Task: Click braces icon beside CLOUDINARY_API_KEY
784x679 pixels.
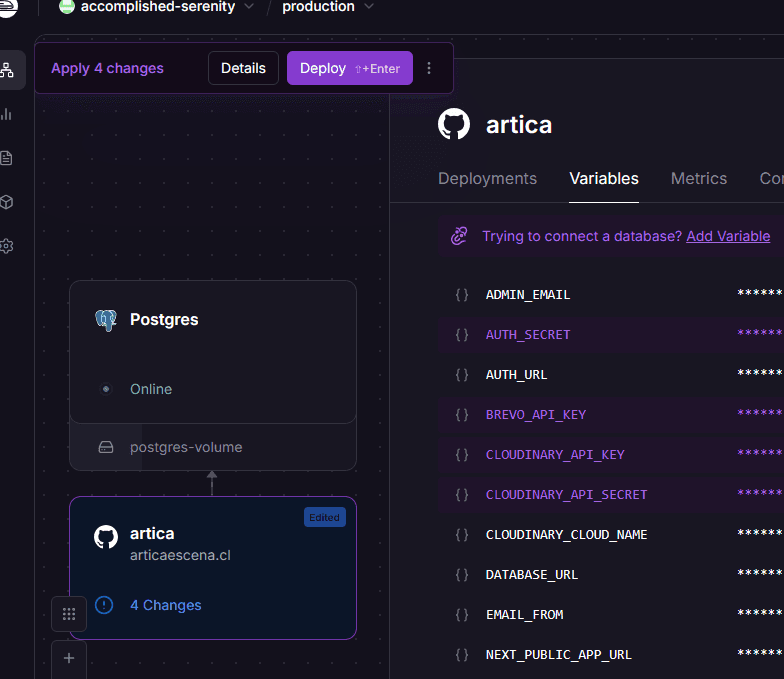Action: click(x=462, y=454)
